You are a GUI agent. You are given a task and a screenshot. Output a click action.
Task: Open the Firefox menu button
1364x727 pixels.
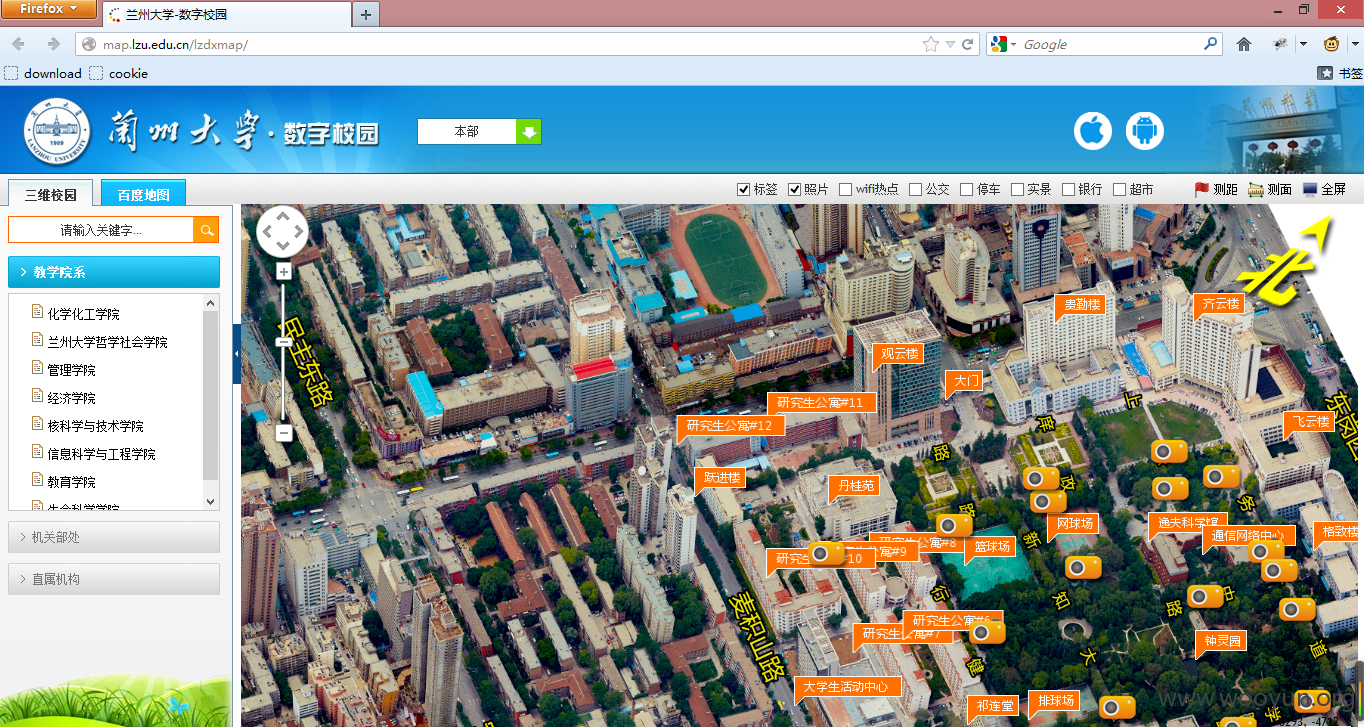coord(48,9)
